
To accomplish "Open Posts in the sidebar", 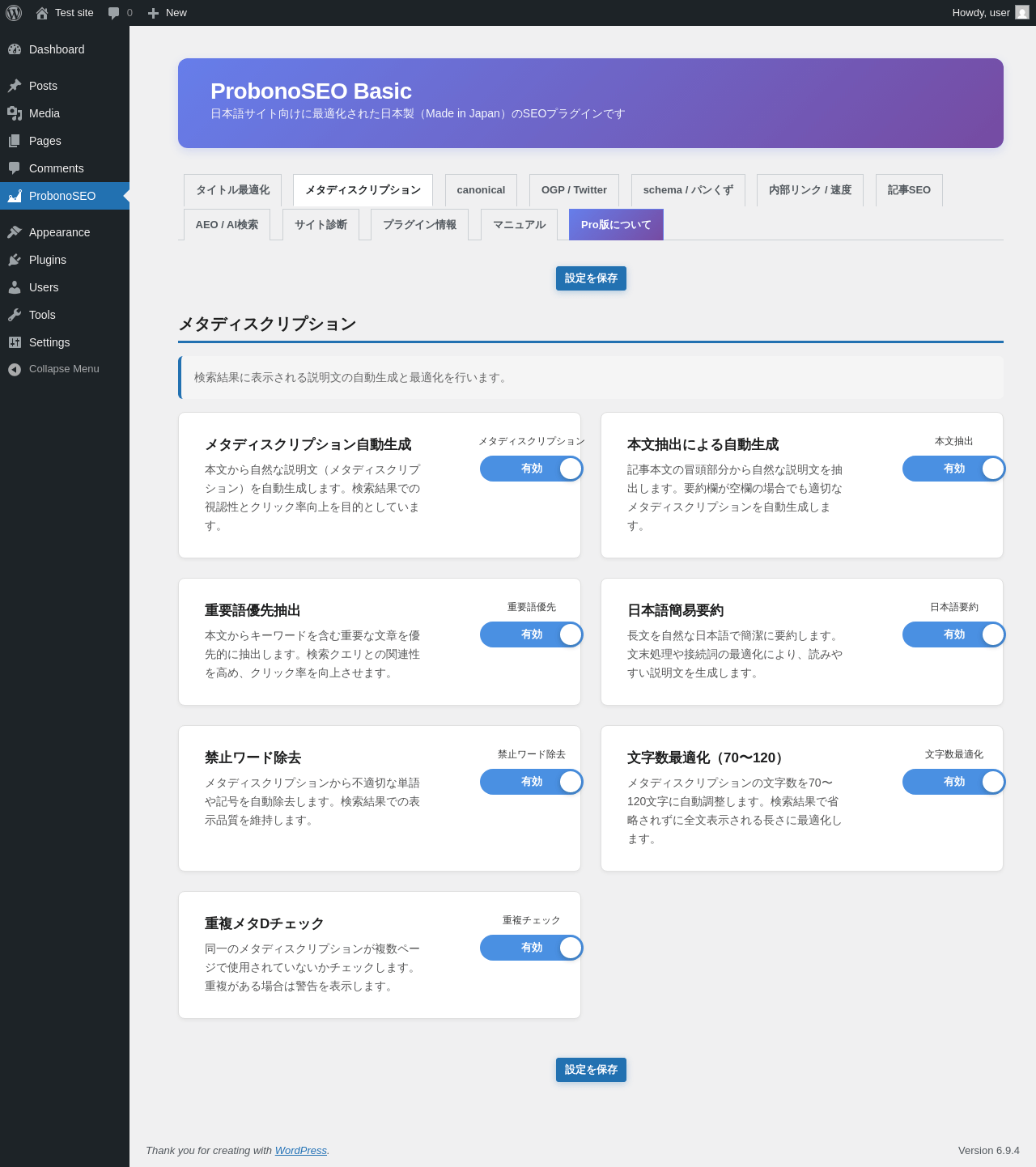I will pyautogui.click(x=65, y=86).
